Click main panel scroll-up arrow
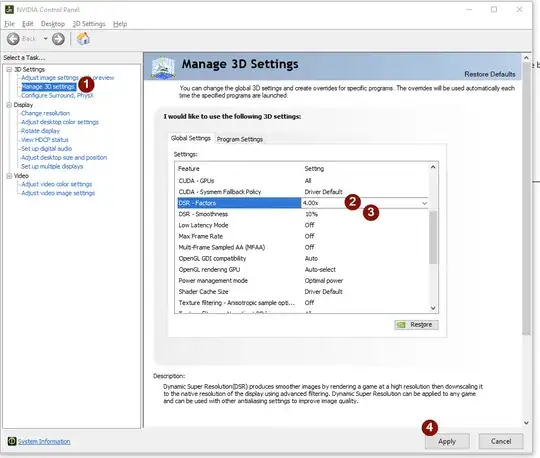This screenshot has width=540, height=458. (526, 58)
